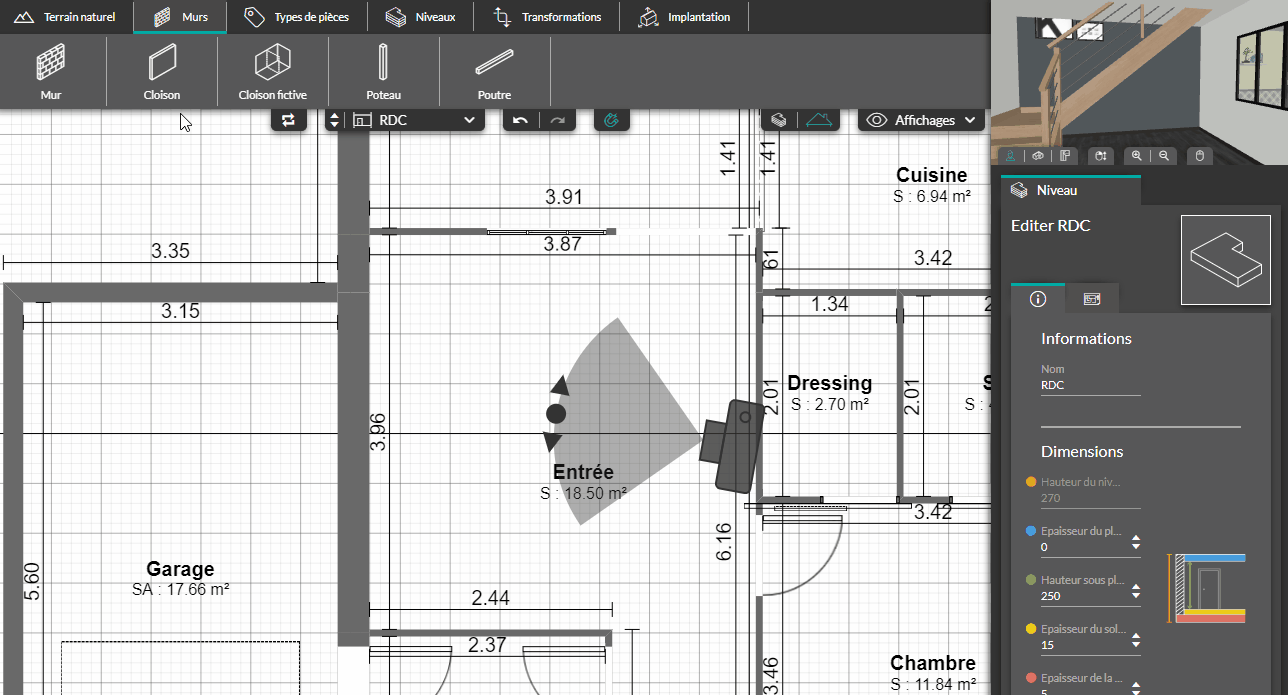Screen dimensions: 1288x695
Task: Pick the Poteau column tool
Action: pyautogui.click(x=383, y=72)
